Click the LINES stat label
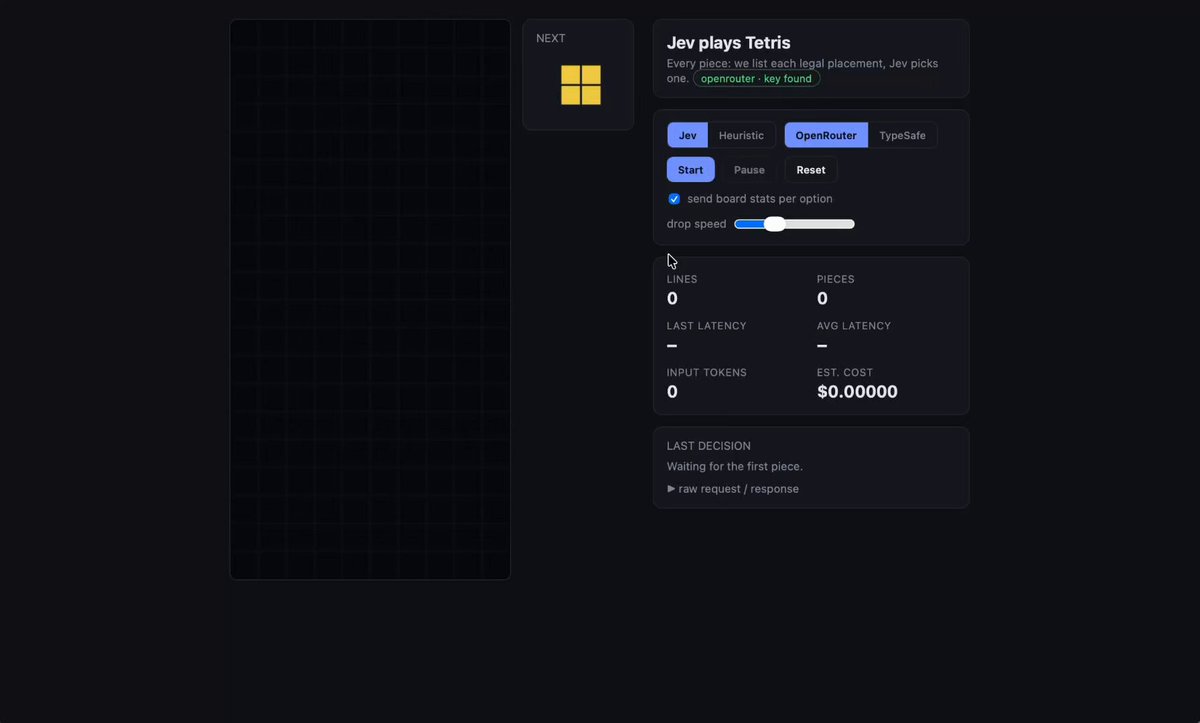Image resolution: width=1200 pixels, height=723 pixels. coord(682,279)
